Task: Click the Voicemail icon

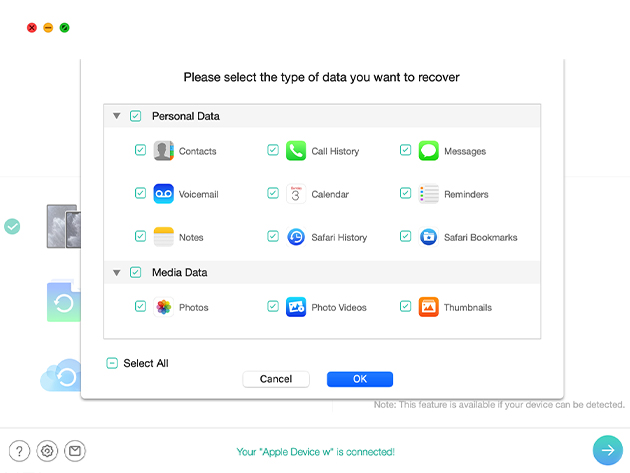Action: tap(164, 194)
